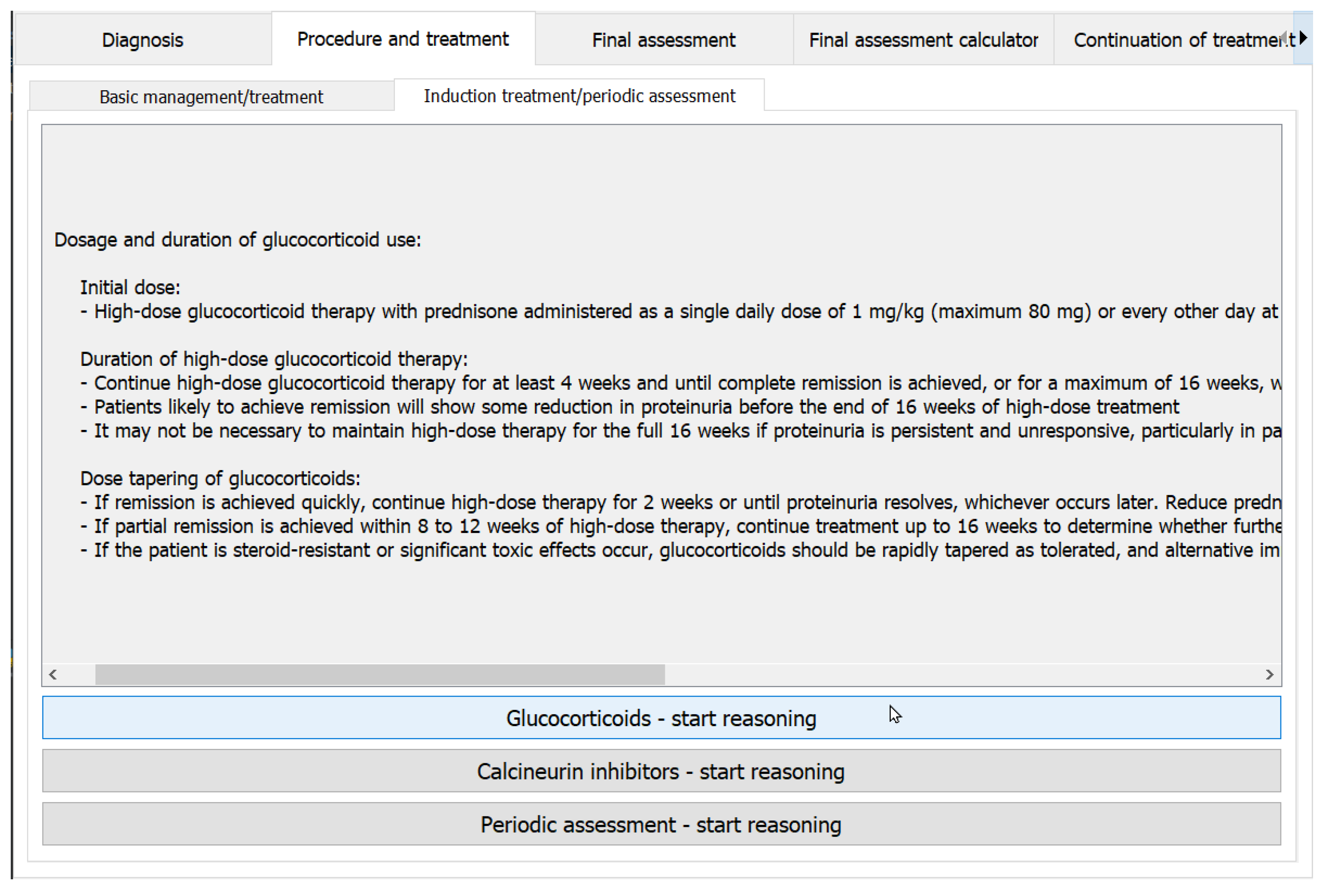Start Calcineurin inhibitors reasoning

(661, 771)
